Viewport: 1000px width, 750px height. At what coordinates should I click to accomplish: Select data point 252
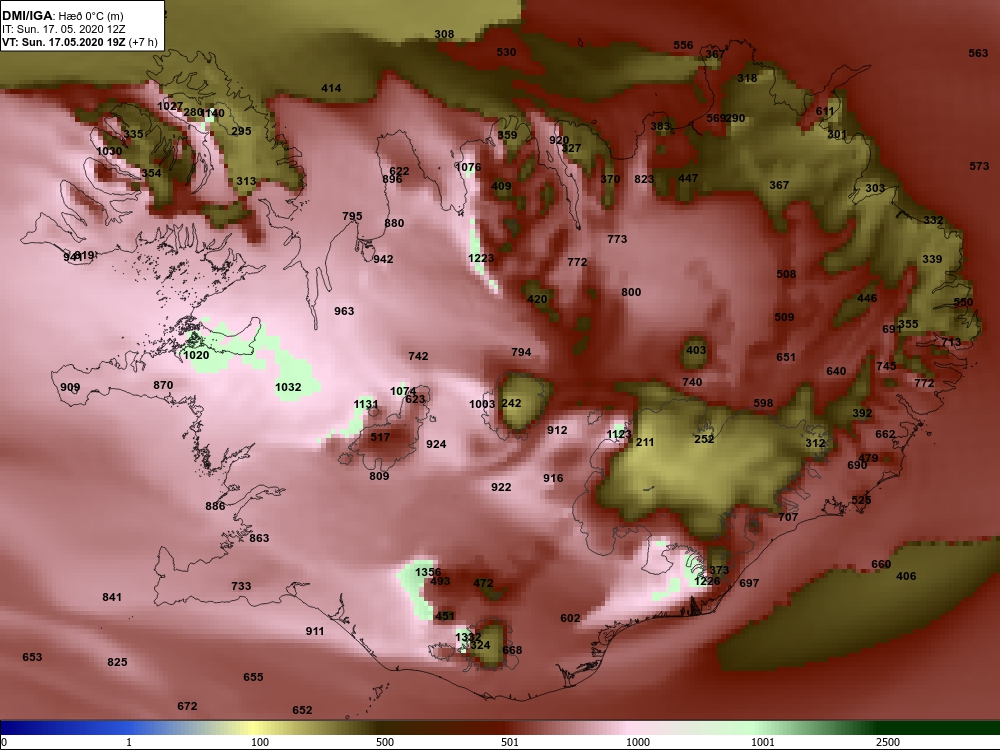coord(704,439)
